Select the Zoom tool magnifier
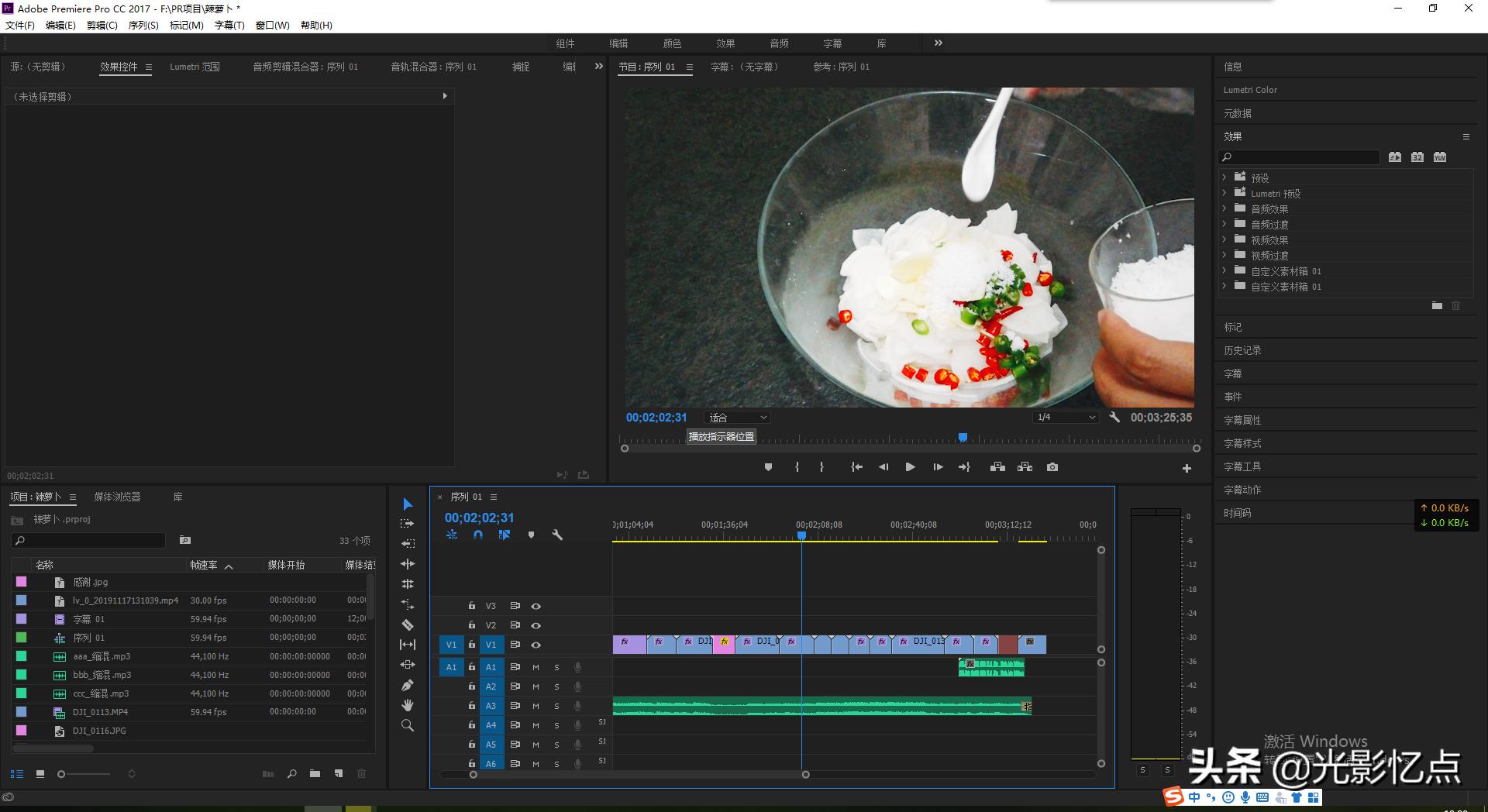 pyautogui.click(x=408, y=725)
